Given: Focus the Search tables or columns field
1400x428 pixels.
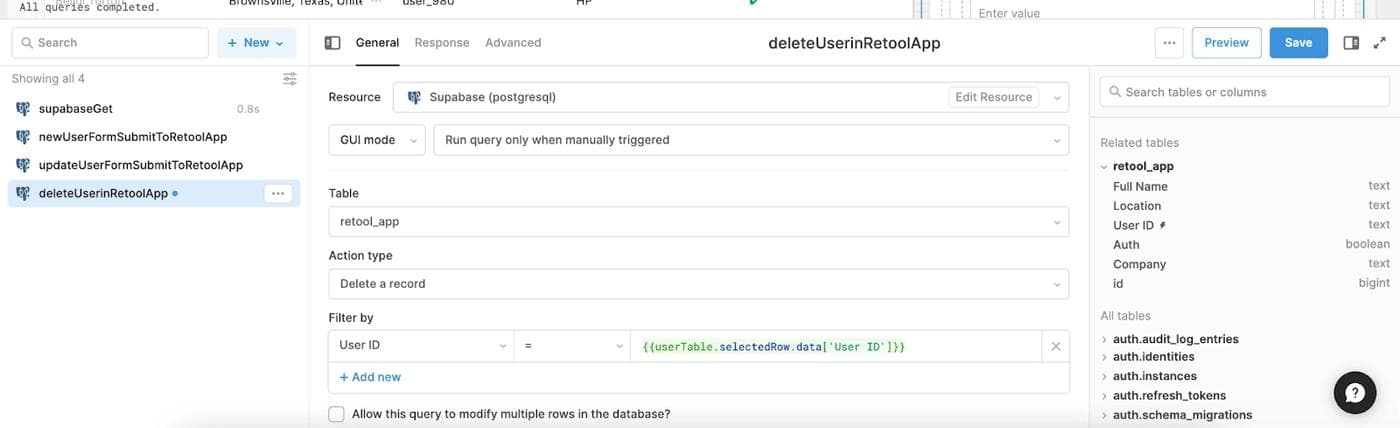Looking at the screenshot, I should [x=1245, y=92].
